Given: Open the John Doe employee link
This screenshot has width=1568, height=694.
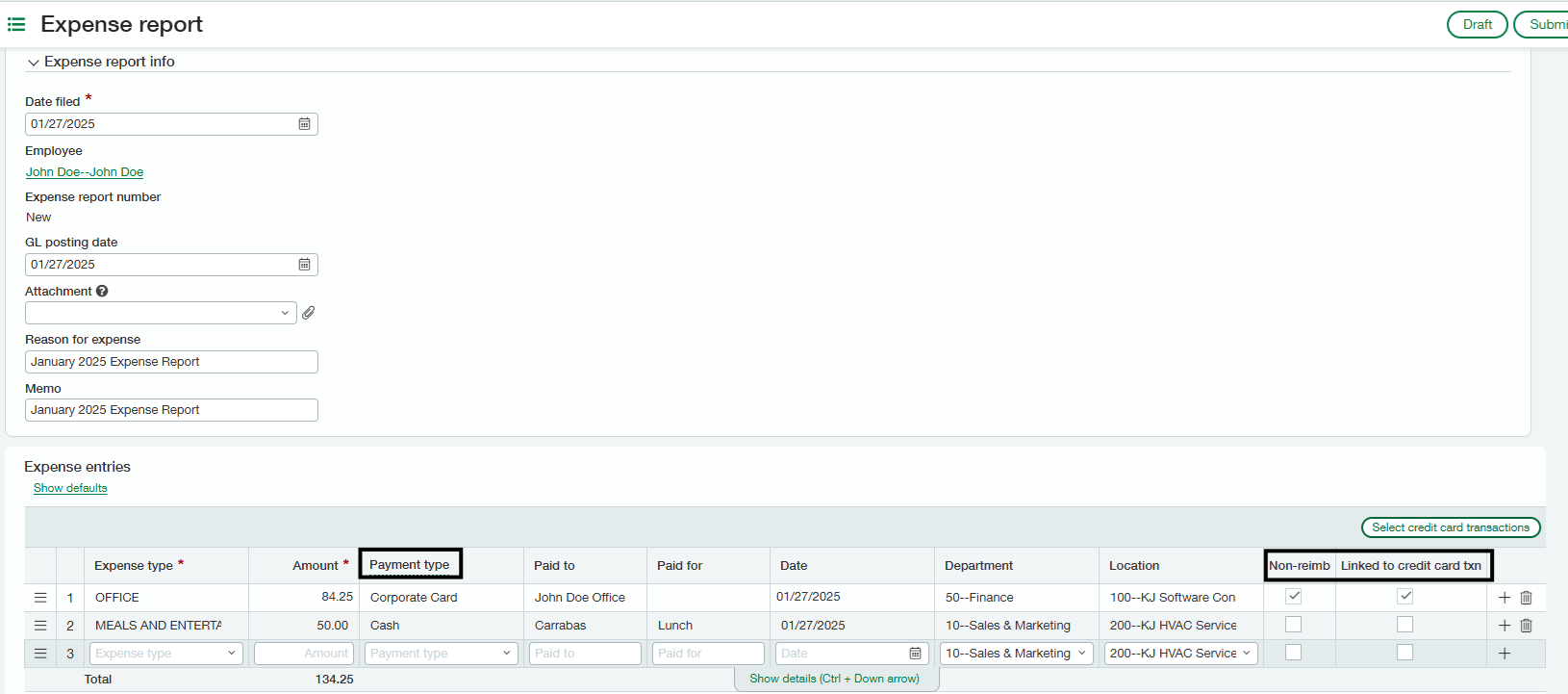Looking at the screenshot, I should (85, 172).
